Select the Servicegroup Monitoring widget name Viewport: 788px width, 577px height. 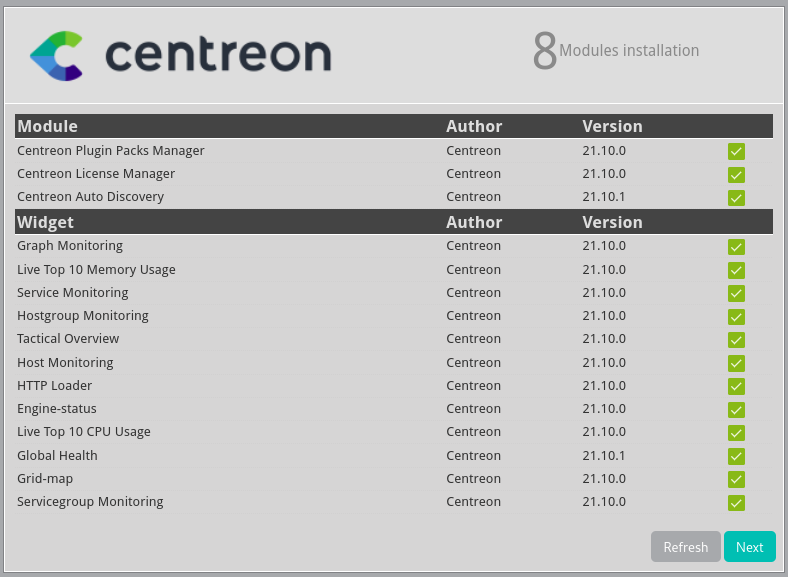point(90,502)
